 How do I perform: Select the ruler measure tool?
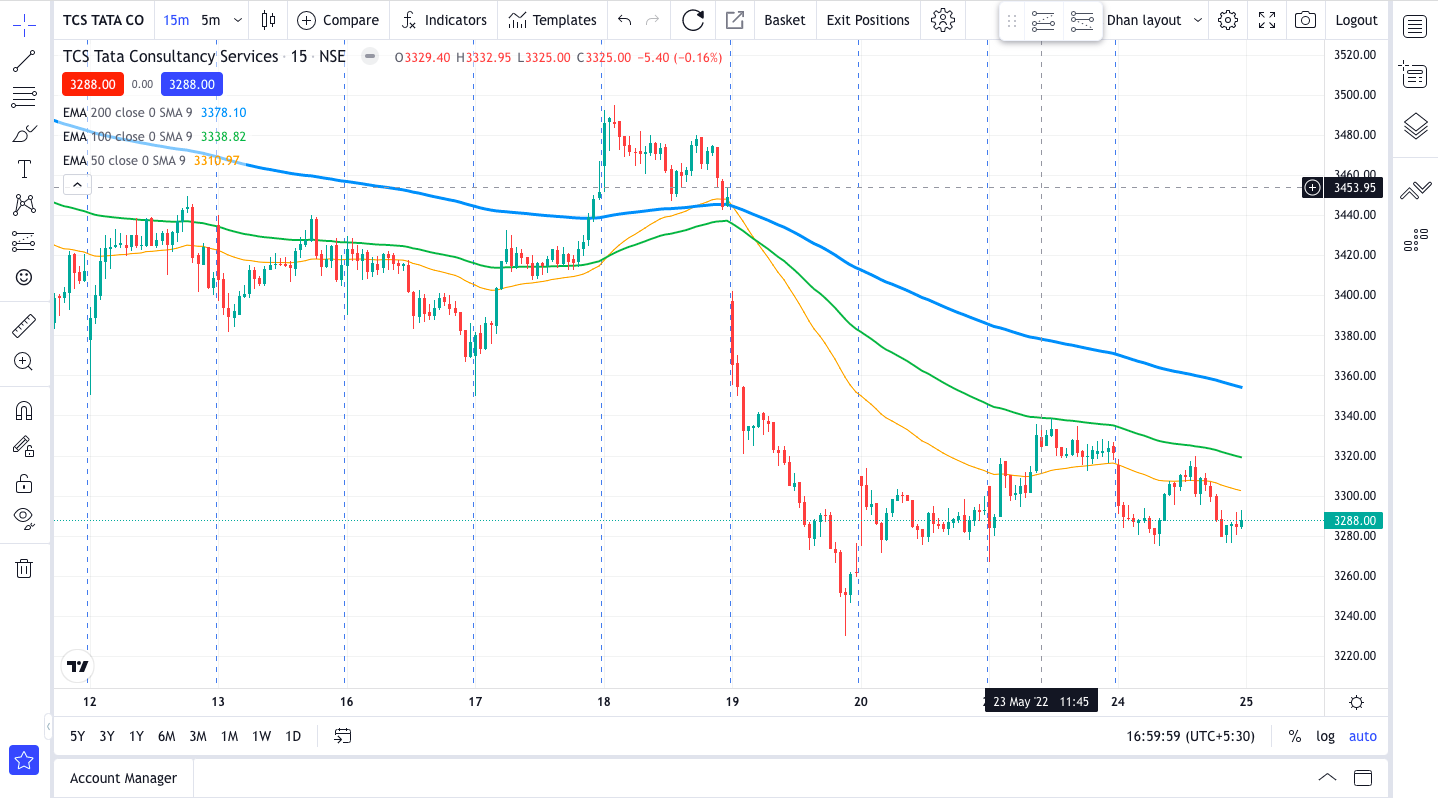(24, 325)
